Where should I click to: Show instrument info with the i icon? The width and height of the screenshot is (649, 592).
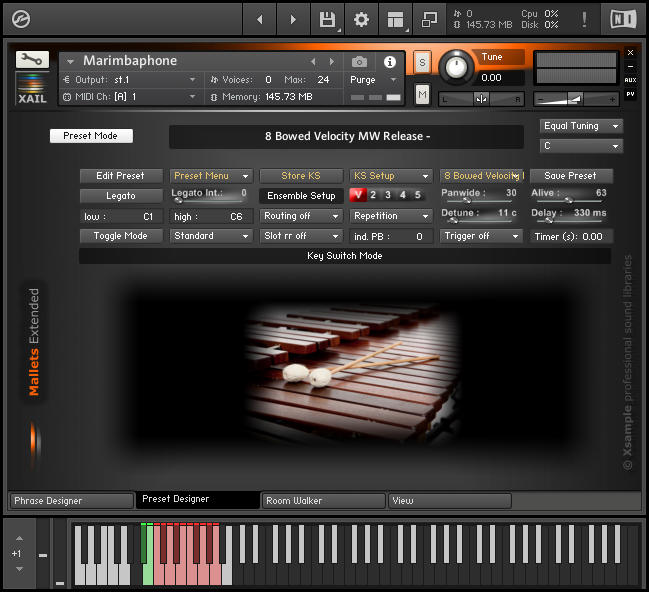(x=390, y=61)
